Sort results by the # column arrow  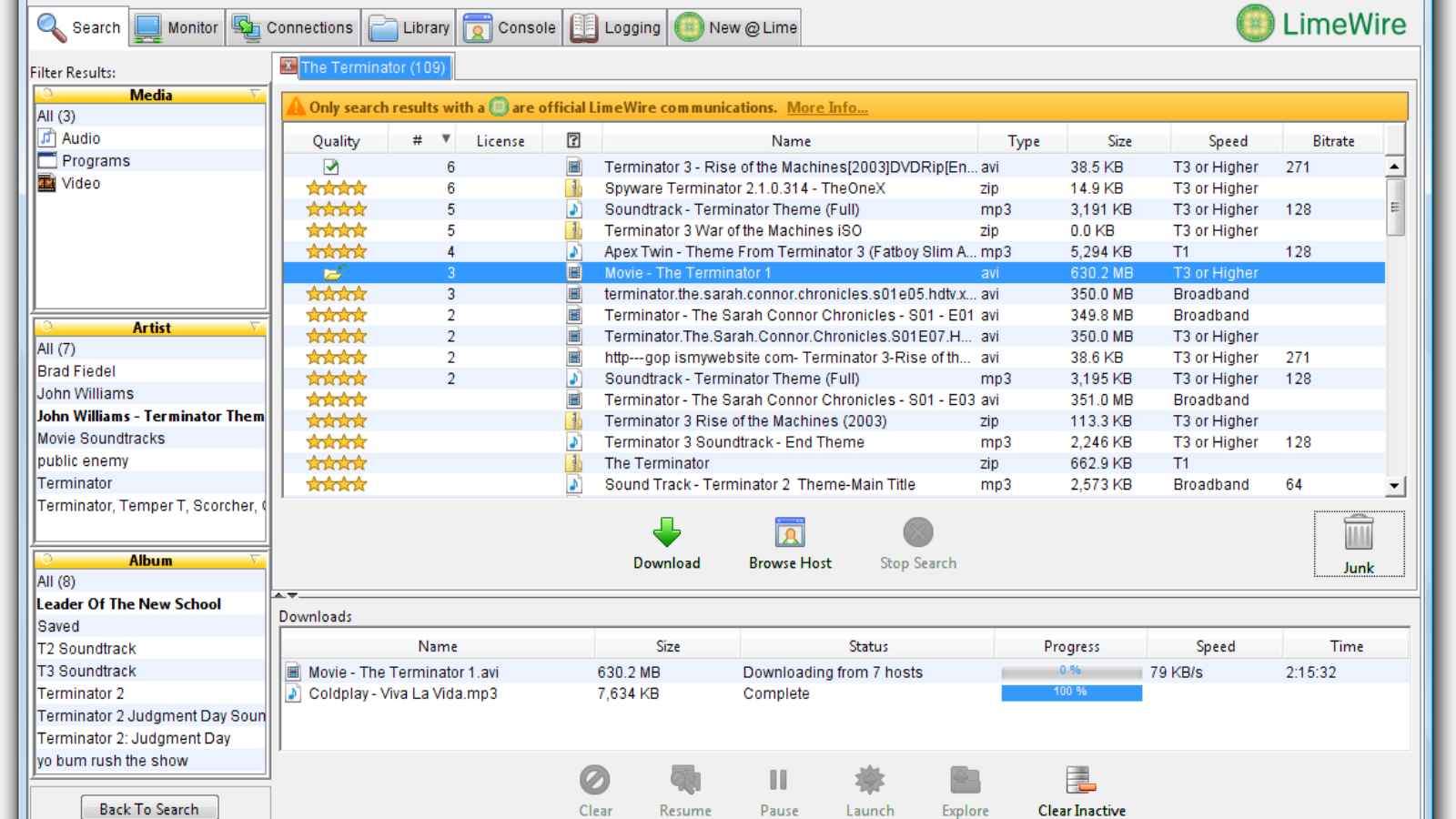click(446, 139)
